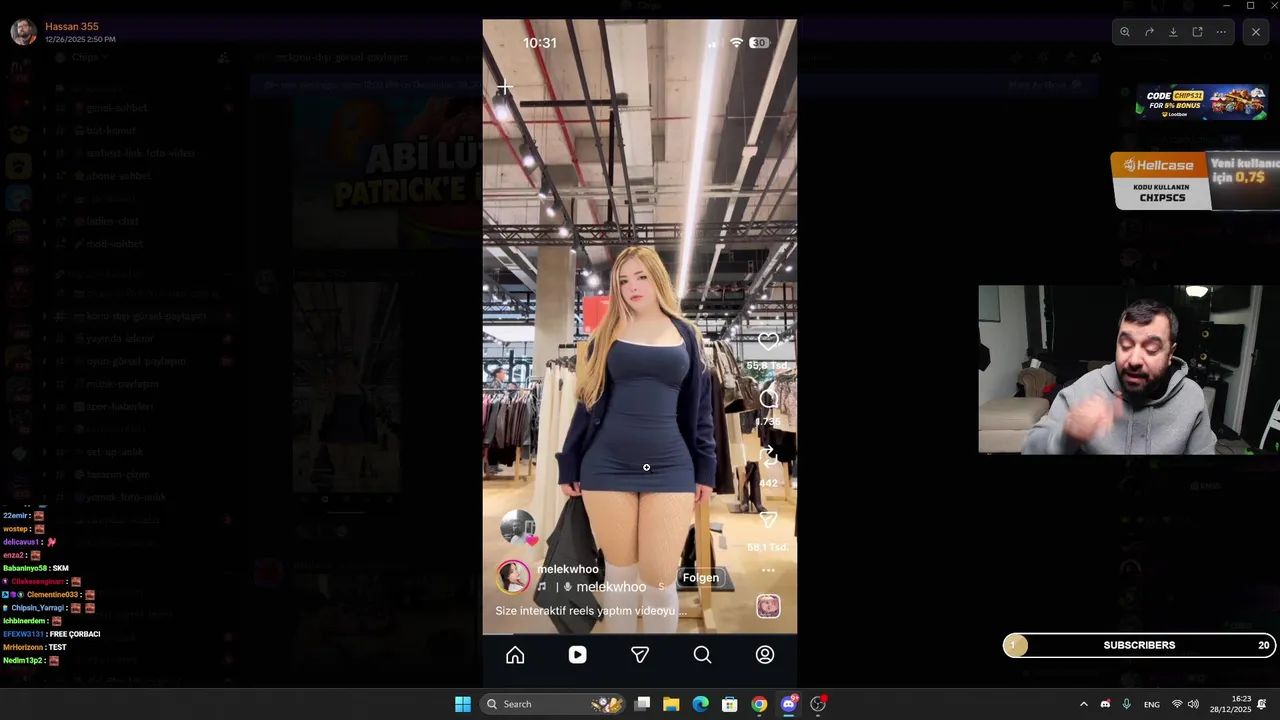This screenshot has height=720, width=1280.
Task: Switch input language via the ENG indicator
Action: click(x=1152, y=704)
